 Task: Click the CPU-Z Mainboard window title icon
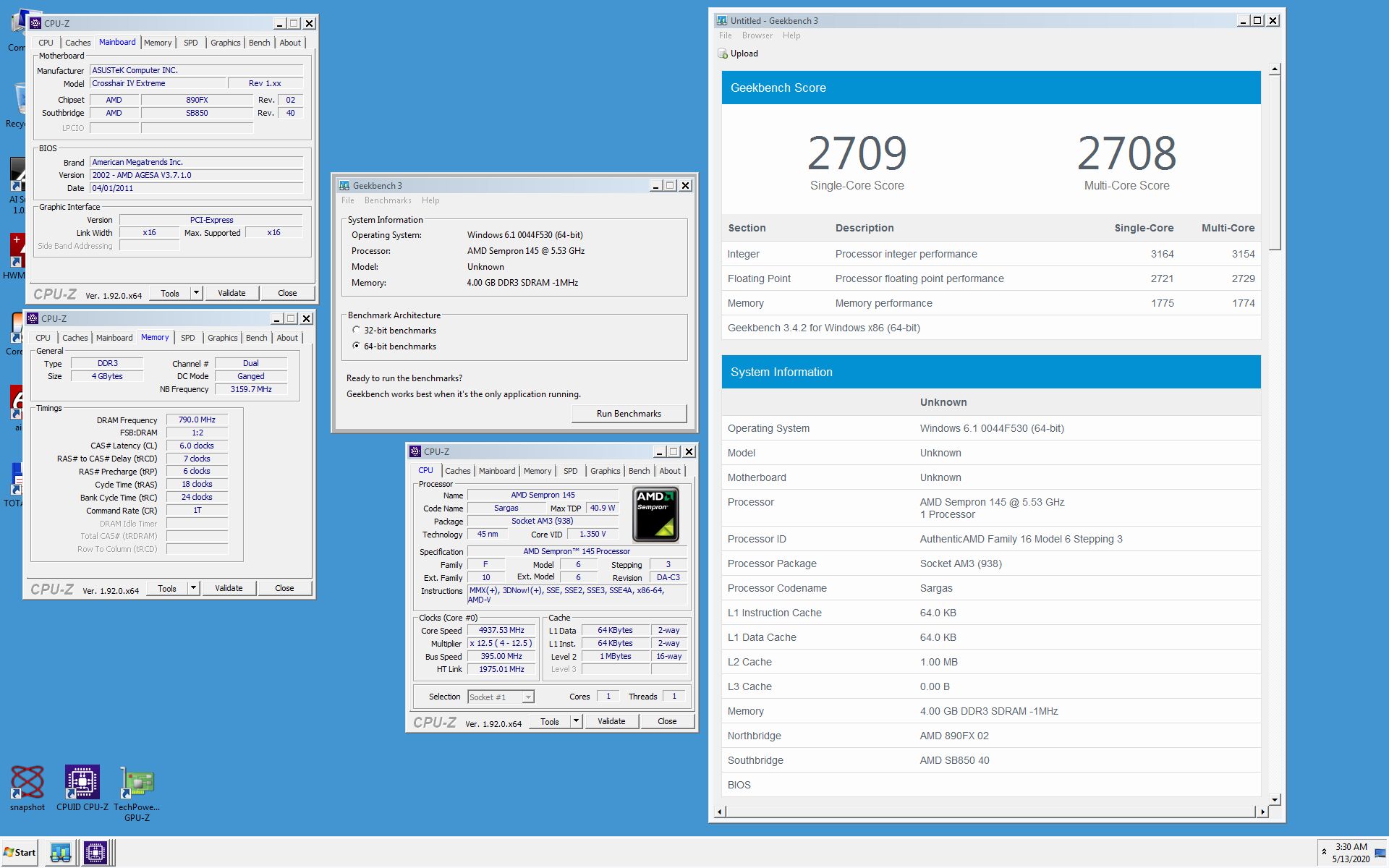[35, 23]
